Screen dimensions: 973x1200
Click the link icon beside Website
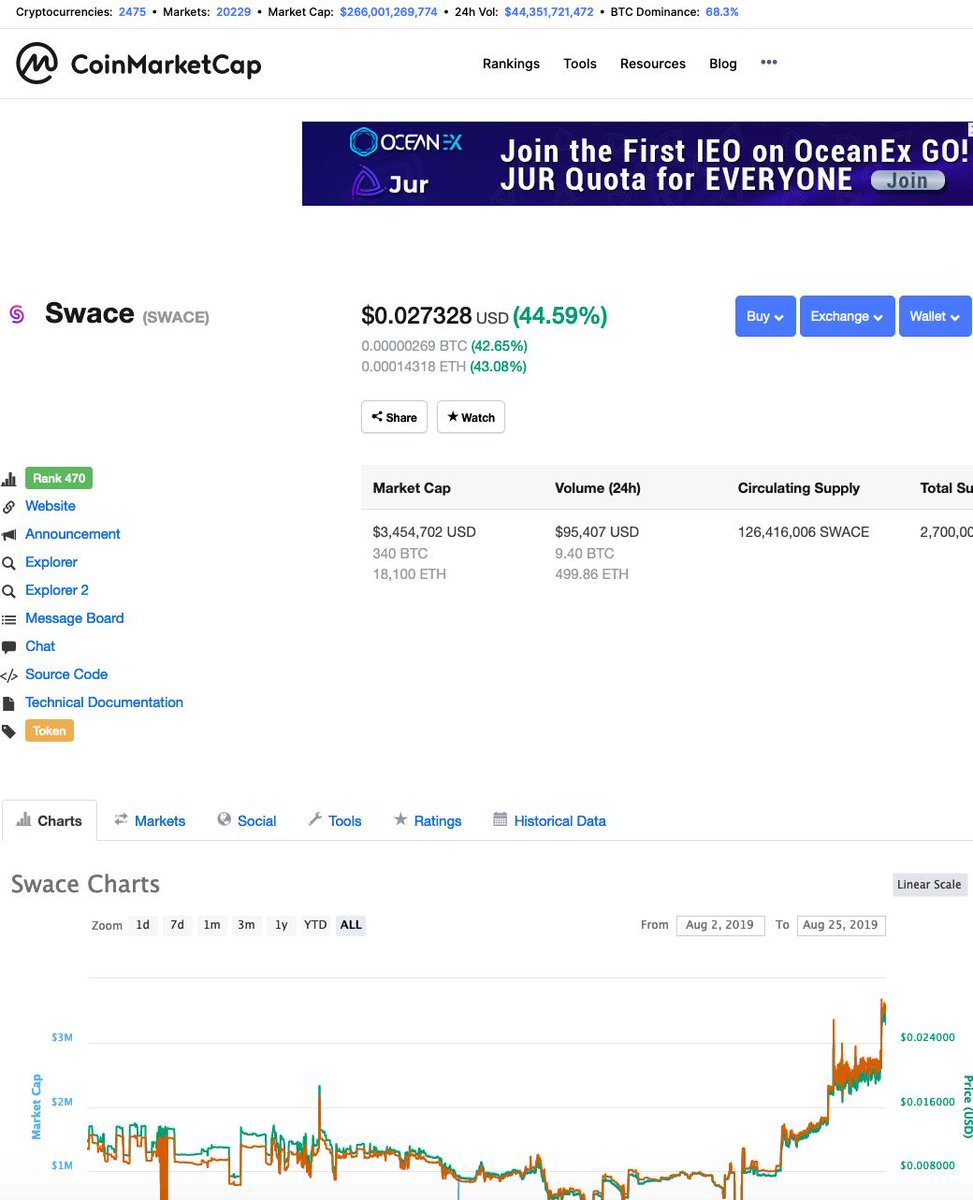tap(9, 507)
